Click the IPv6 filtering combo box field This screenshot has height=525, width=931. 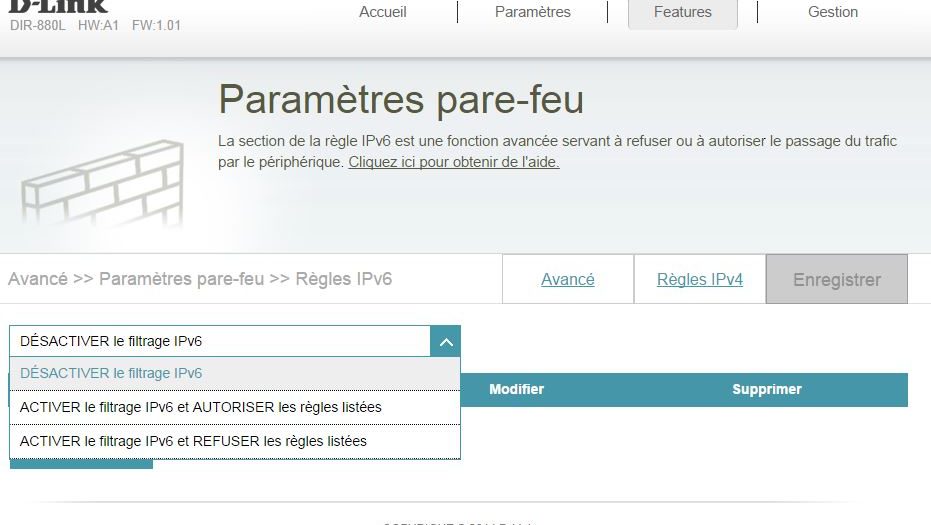coord(220,342)
